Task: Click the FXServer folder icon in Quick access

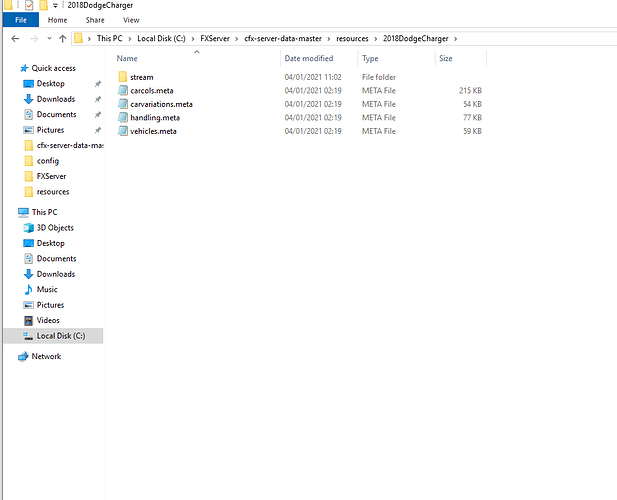Action: tap(29, 176)
